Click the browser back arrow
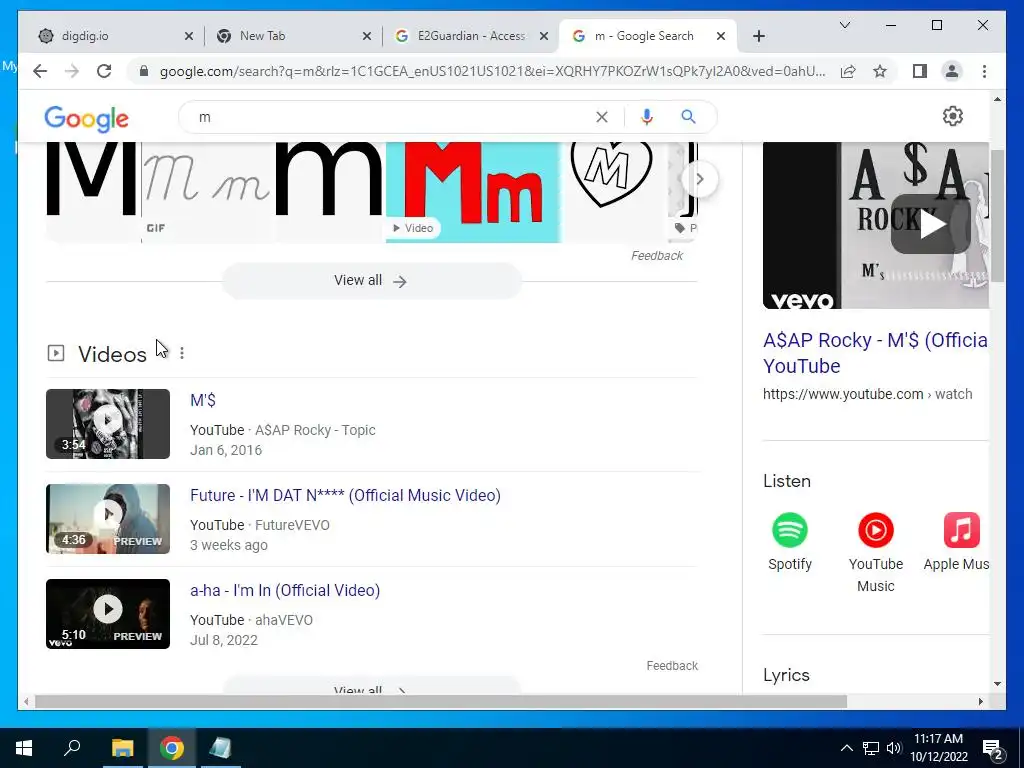 [40, 71]
